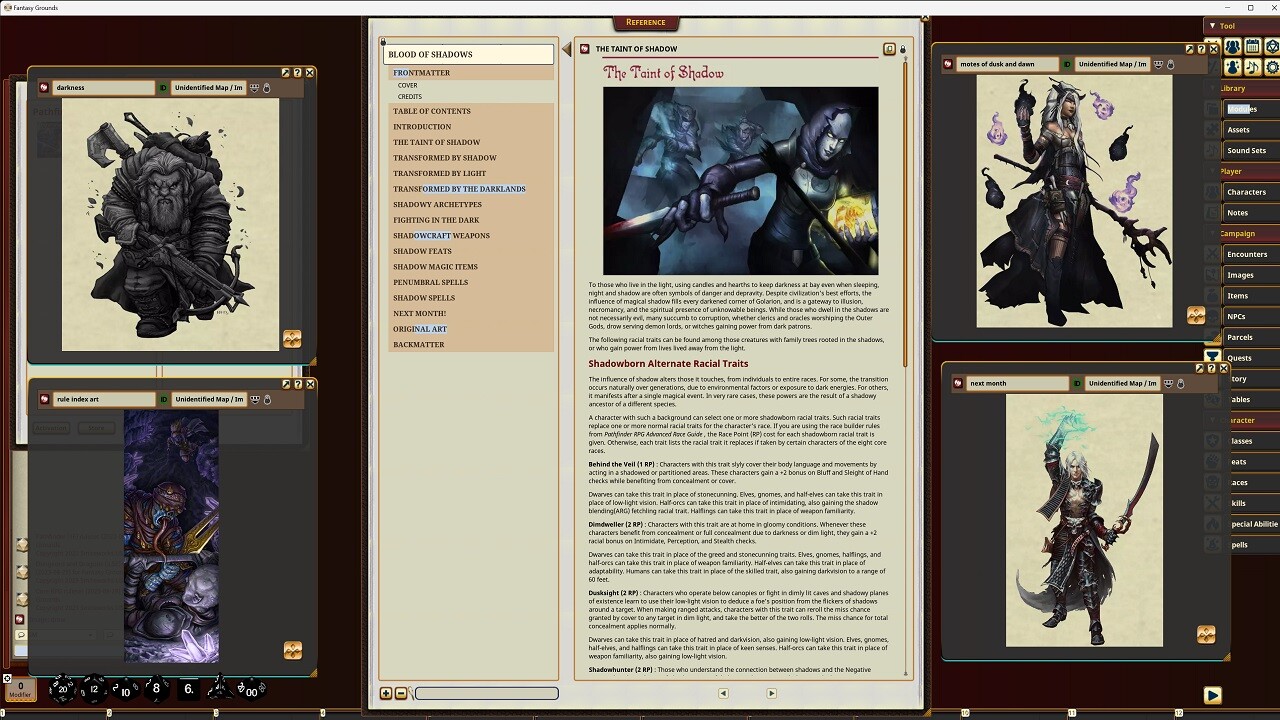This screenshot has width=1280, height=720.
Task: Toggle the lock on The Taint of Shadow page
Action: pyautogui.click(x=902, y=49)
